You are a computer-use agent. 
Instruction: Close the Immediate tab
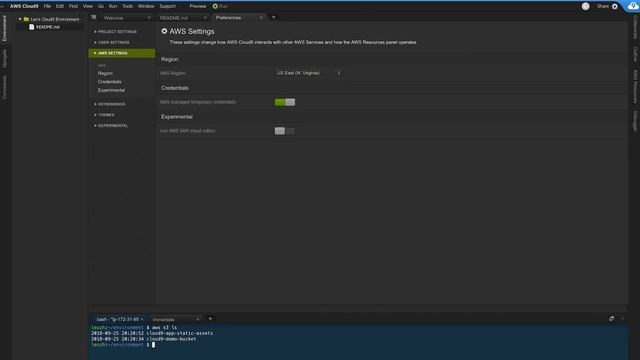[198, 319]
